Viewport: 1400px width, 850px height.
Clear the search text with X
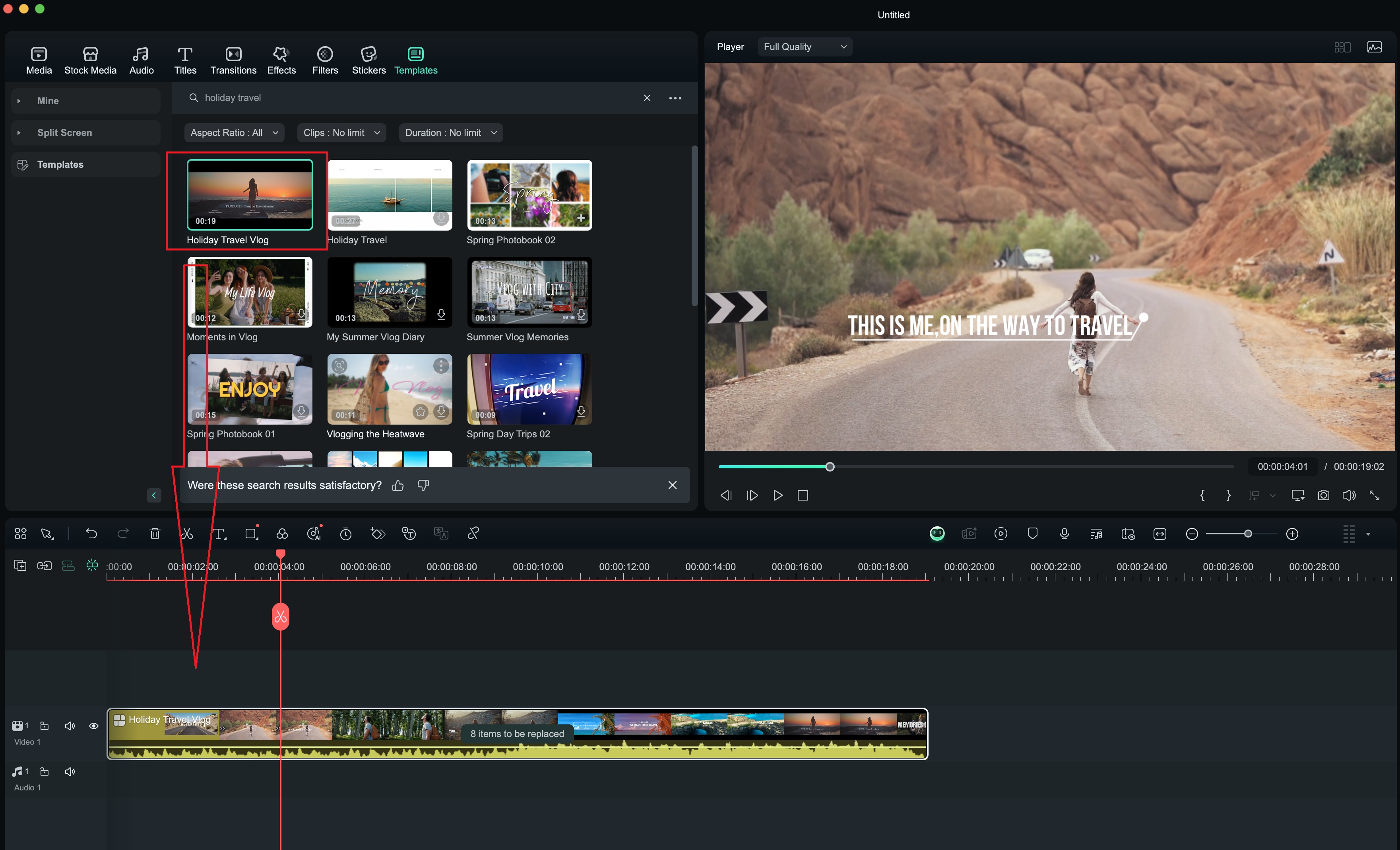click(x=647, y=98)
